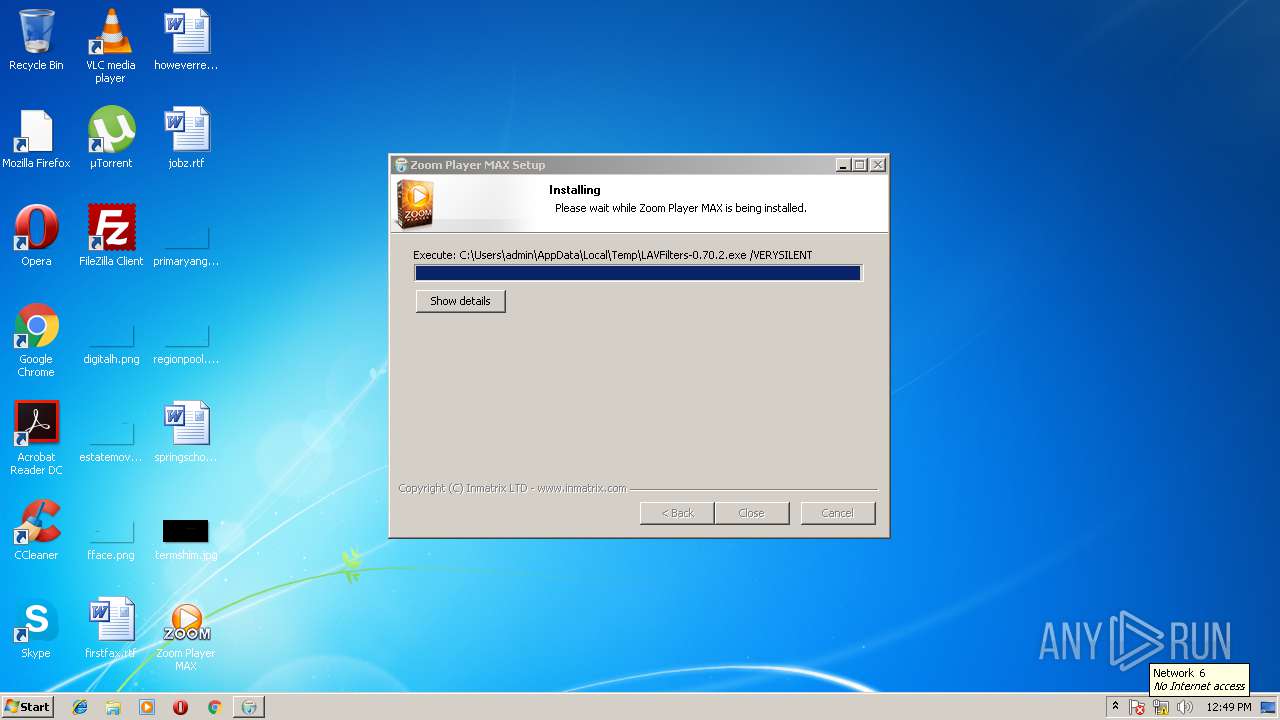The height and width of the screenshot is (720, 1280).
Task: Click the 12:49 PM clock
Action: click(1229, 707)
